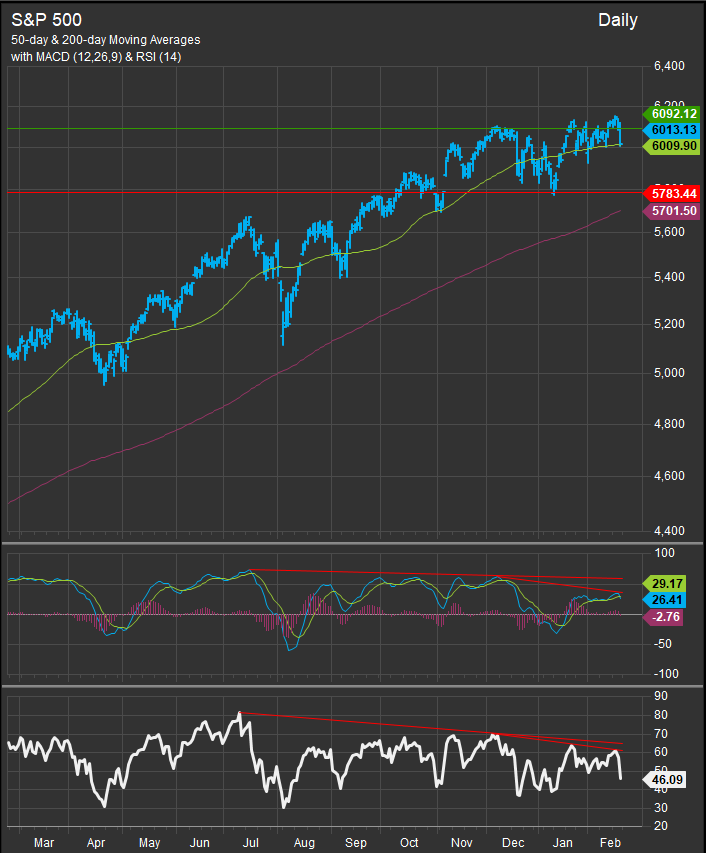Click the Nov label on the time axis

(x=461, y=843)
